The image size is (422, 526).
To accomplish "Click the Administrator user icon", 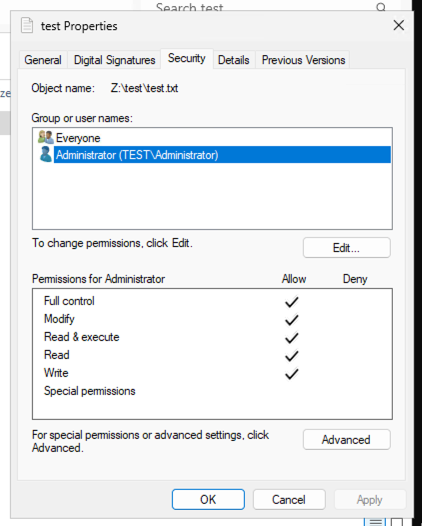I will (46, 154).
